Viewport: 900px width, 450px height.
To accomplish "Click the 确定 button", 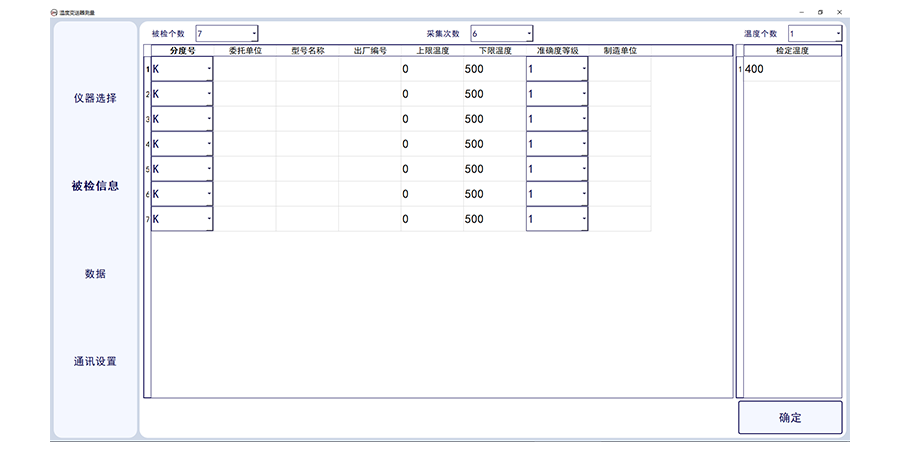I will coord(789,417).
